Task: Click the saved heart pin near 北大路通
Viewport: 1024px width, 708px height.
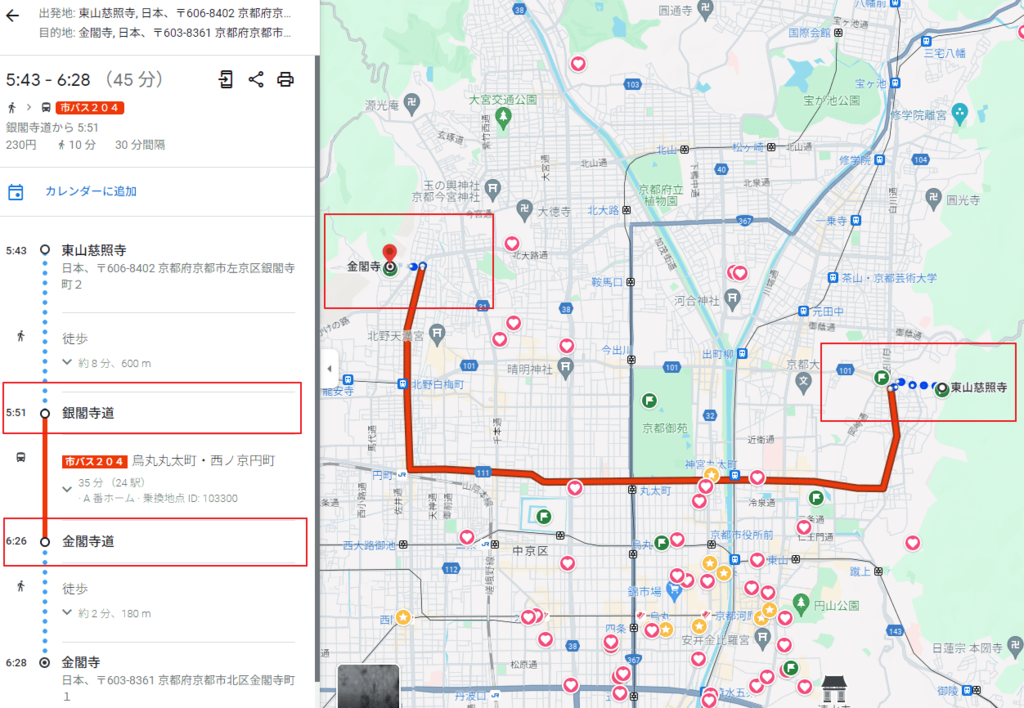Action: [512, 244]
